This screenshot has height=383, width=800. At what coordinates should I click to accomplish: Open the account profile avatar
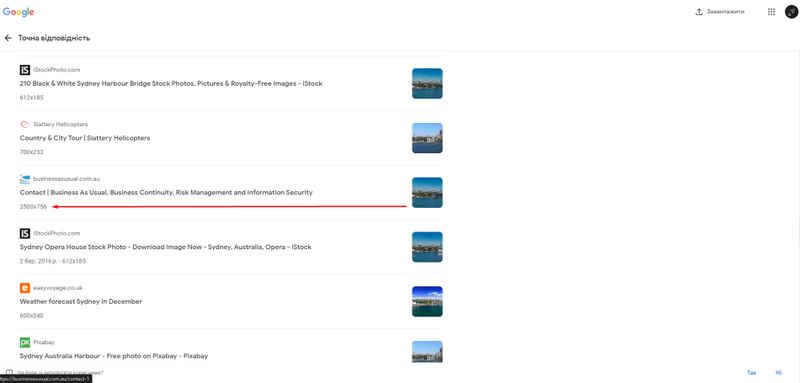tap(791, 12)
